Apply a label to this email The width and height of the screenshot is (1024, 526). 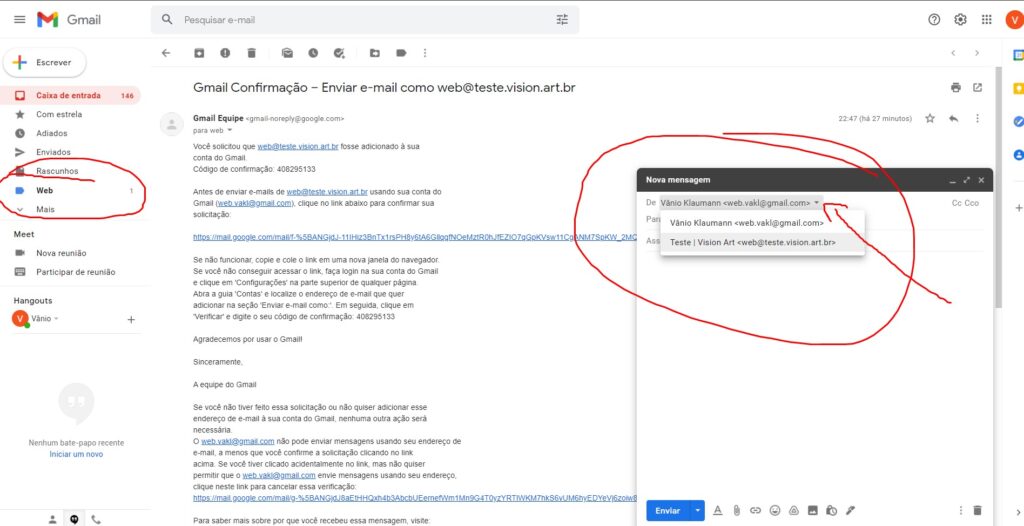(x=401, y=54)
